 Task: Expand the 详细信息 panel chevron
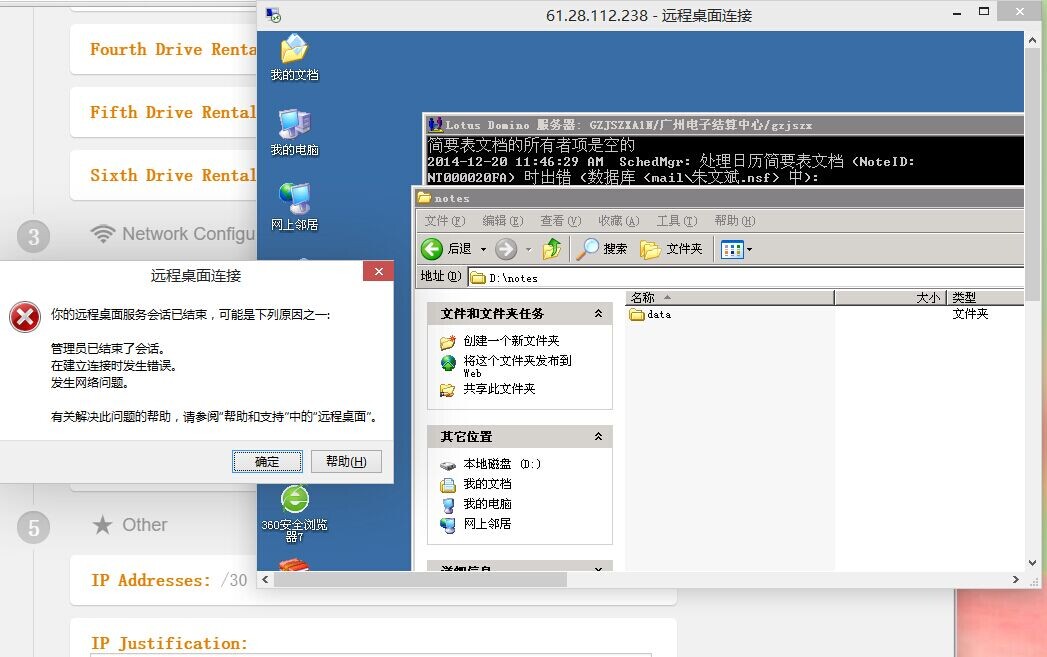tap(598, 568)
